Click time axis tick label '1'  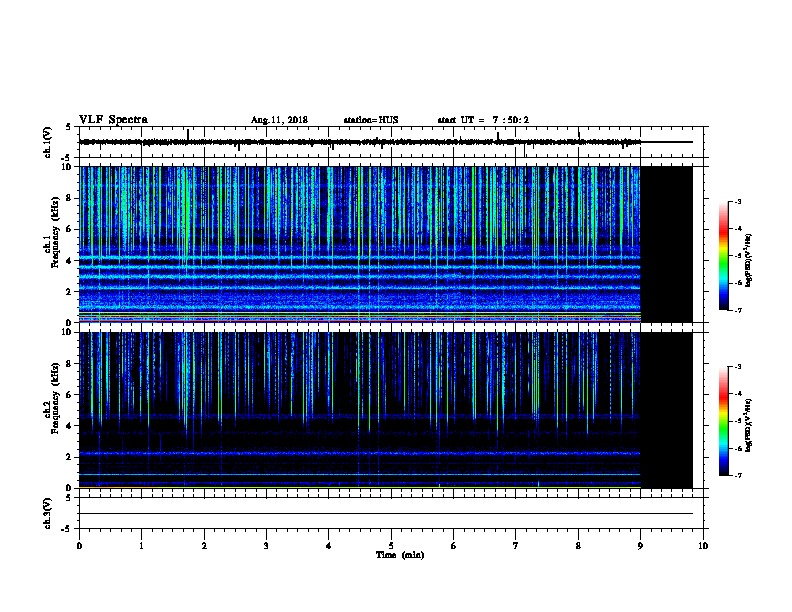(x=141, y=546)
